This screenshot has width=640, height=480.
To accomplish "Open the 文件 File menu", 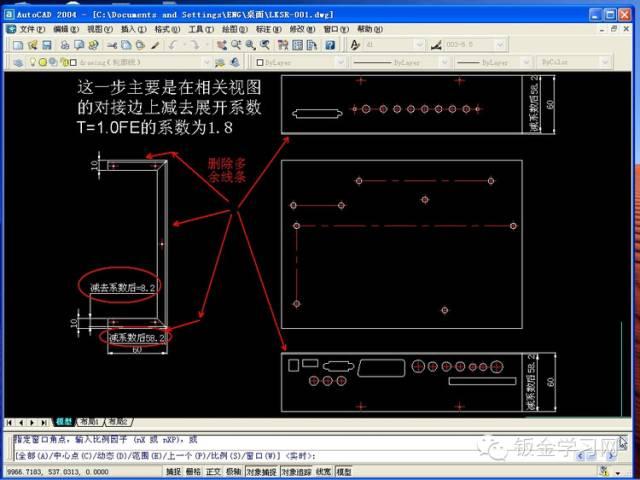I will pyautogui.click(x=32, y=29).
